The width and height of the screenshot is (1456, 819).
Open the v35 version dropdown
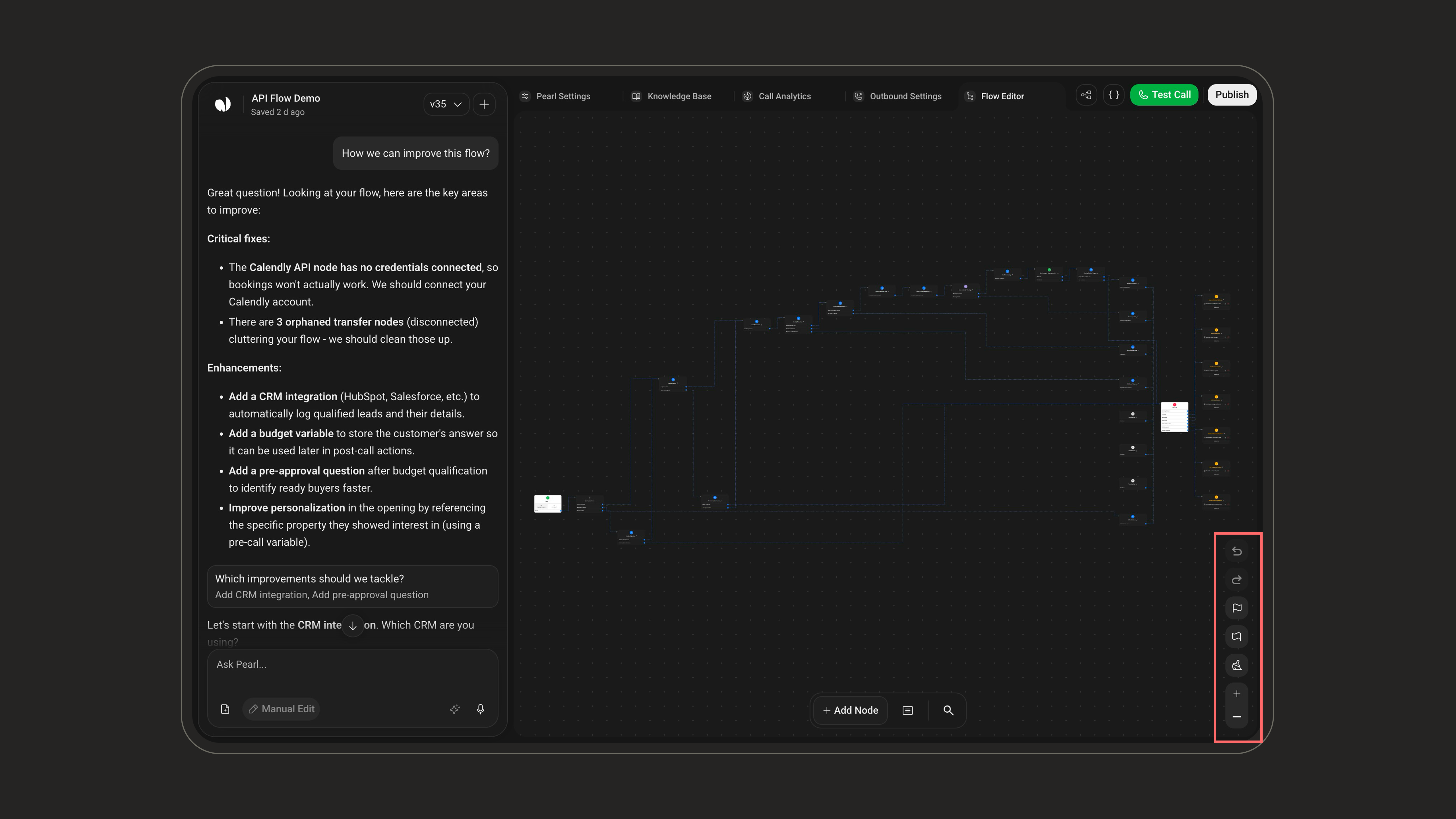pyautogui.click(x=446, y=104)
